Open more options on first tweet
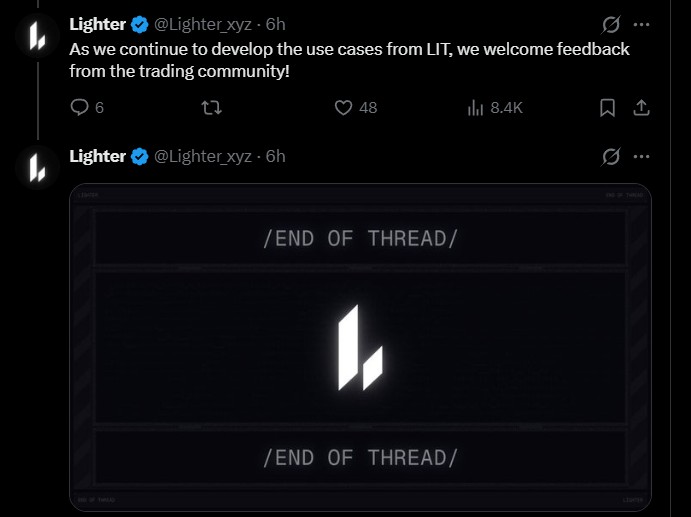Screen dimensions: 691x517 pyautogui.click(x=642, y=24)
